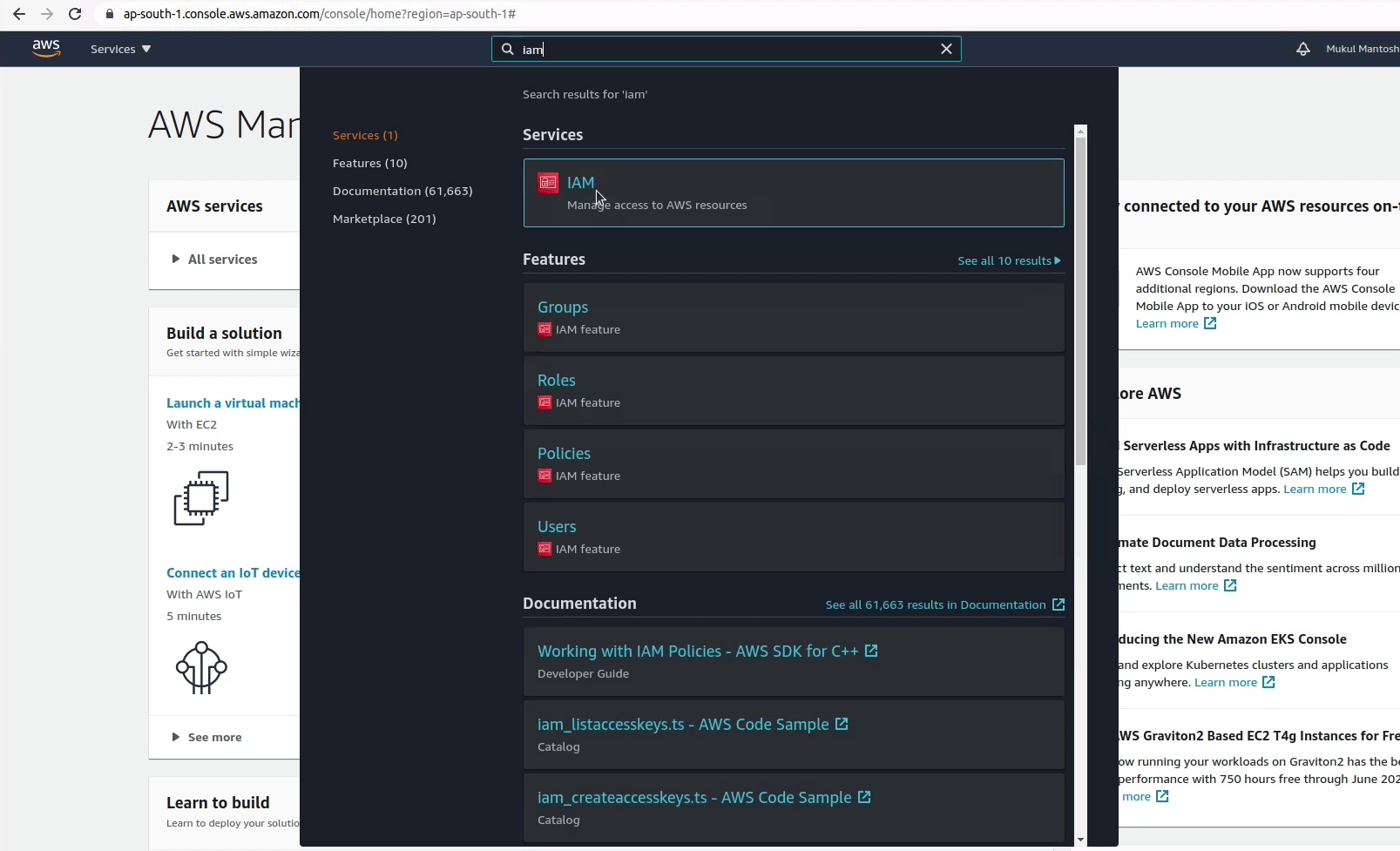Image resolution: width=1400 pixels, height=851 pixels.
Task: Clear the search using the X icon
Action: click(946, 49)
